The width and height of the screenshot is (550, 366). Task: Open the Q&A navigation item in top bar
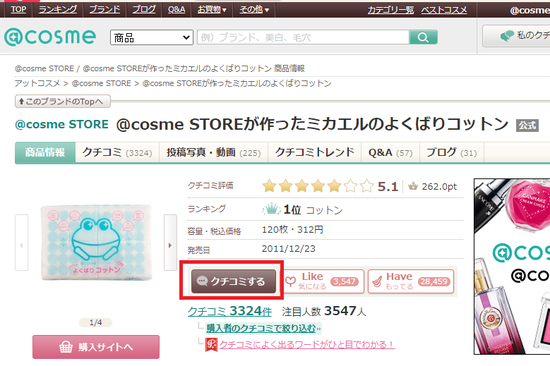click(176, 9)
